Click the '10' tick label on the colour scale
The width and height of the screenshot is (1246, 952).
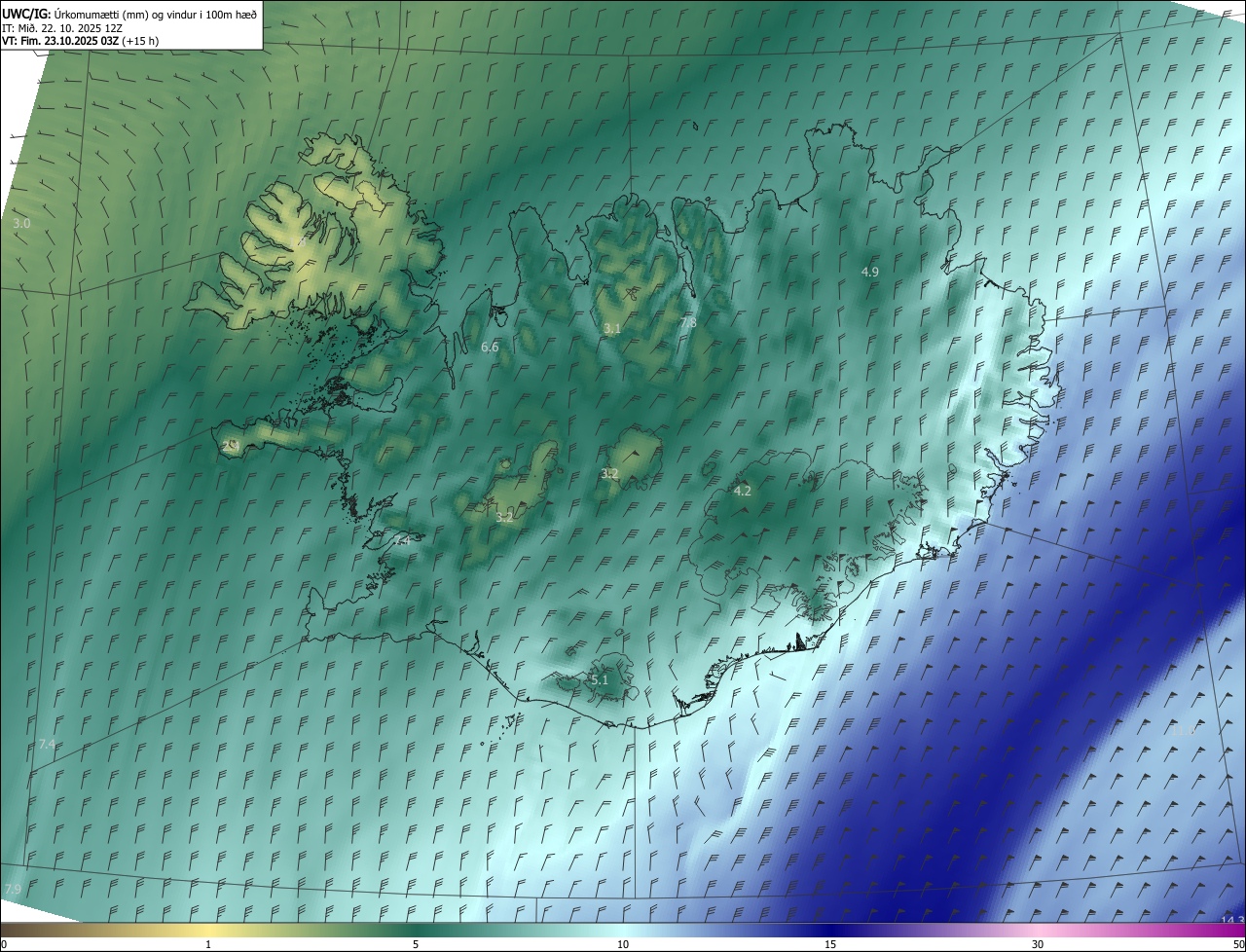623,944
